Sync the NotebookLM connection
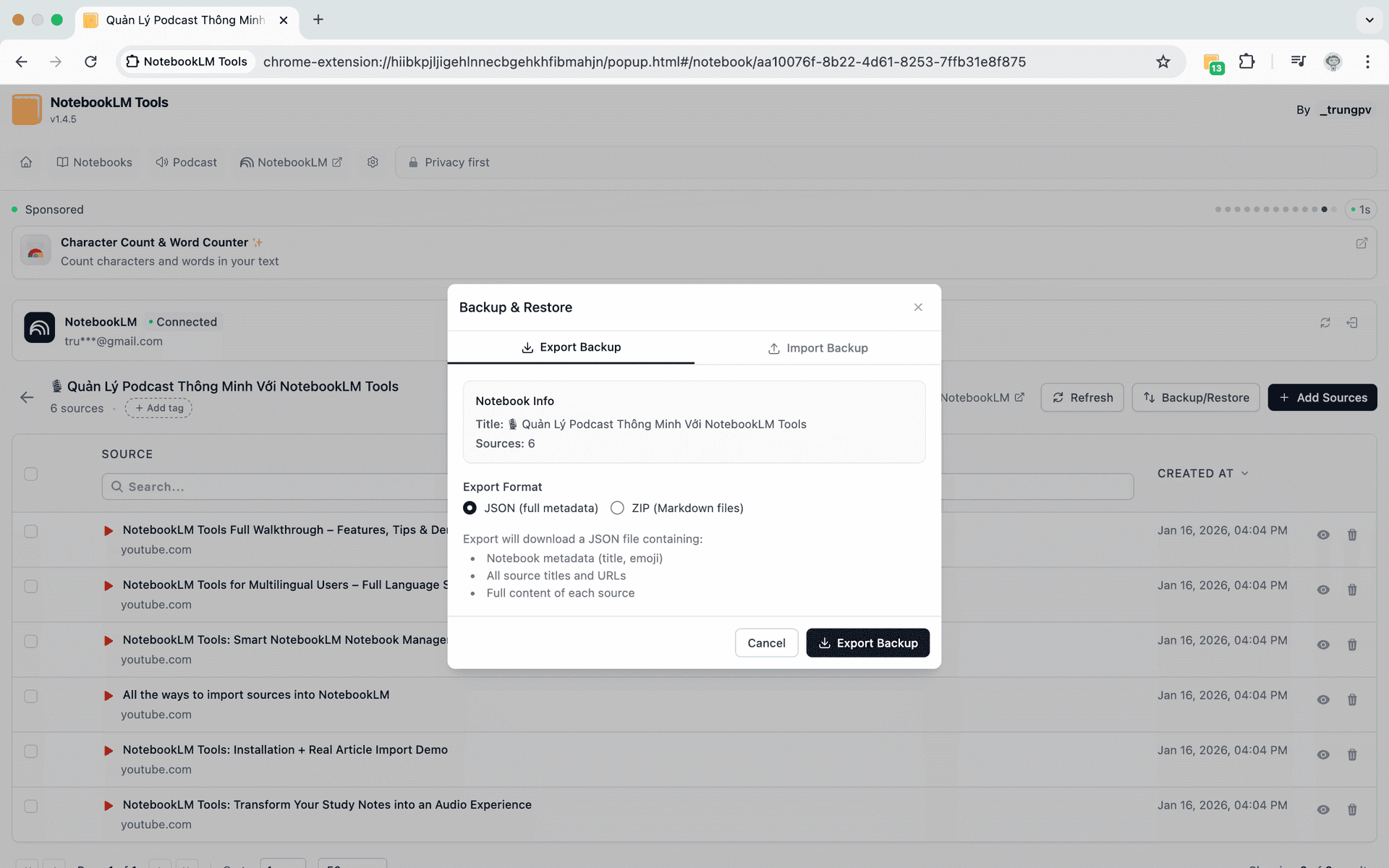The width and height of the screenshot is (1389, 868). coord(1325,323)
